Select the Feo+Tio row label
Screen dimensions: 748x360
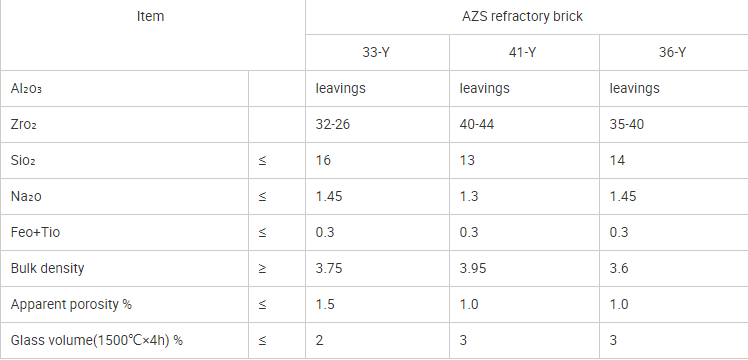coord(35,233)
